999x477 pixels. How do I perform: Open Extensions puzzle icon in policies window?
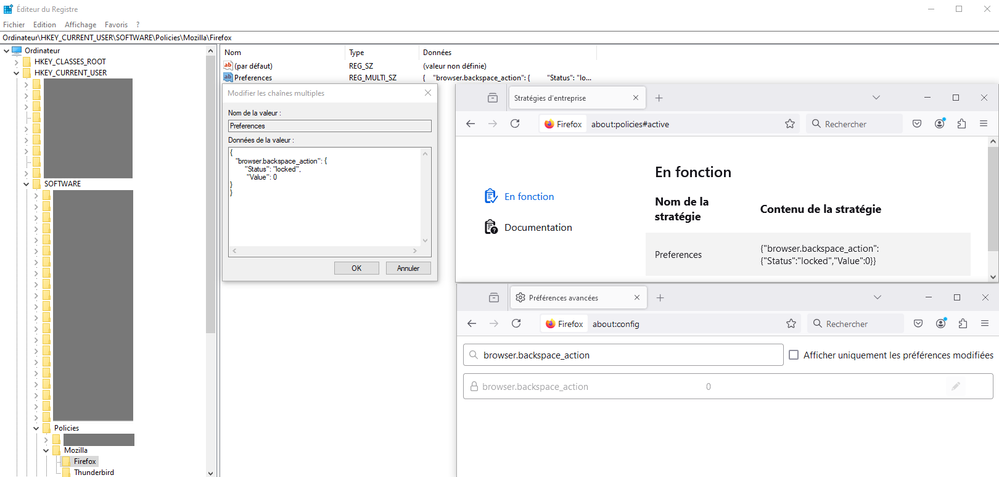[x=962, y=124]
